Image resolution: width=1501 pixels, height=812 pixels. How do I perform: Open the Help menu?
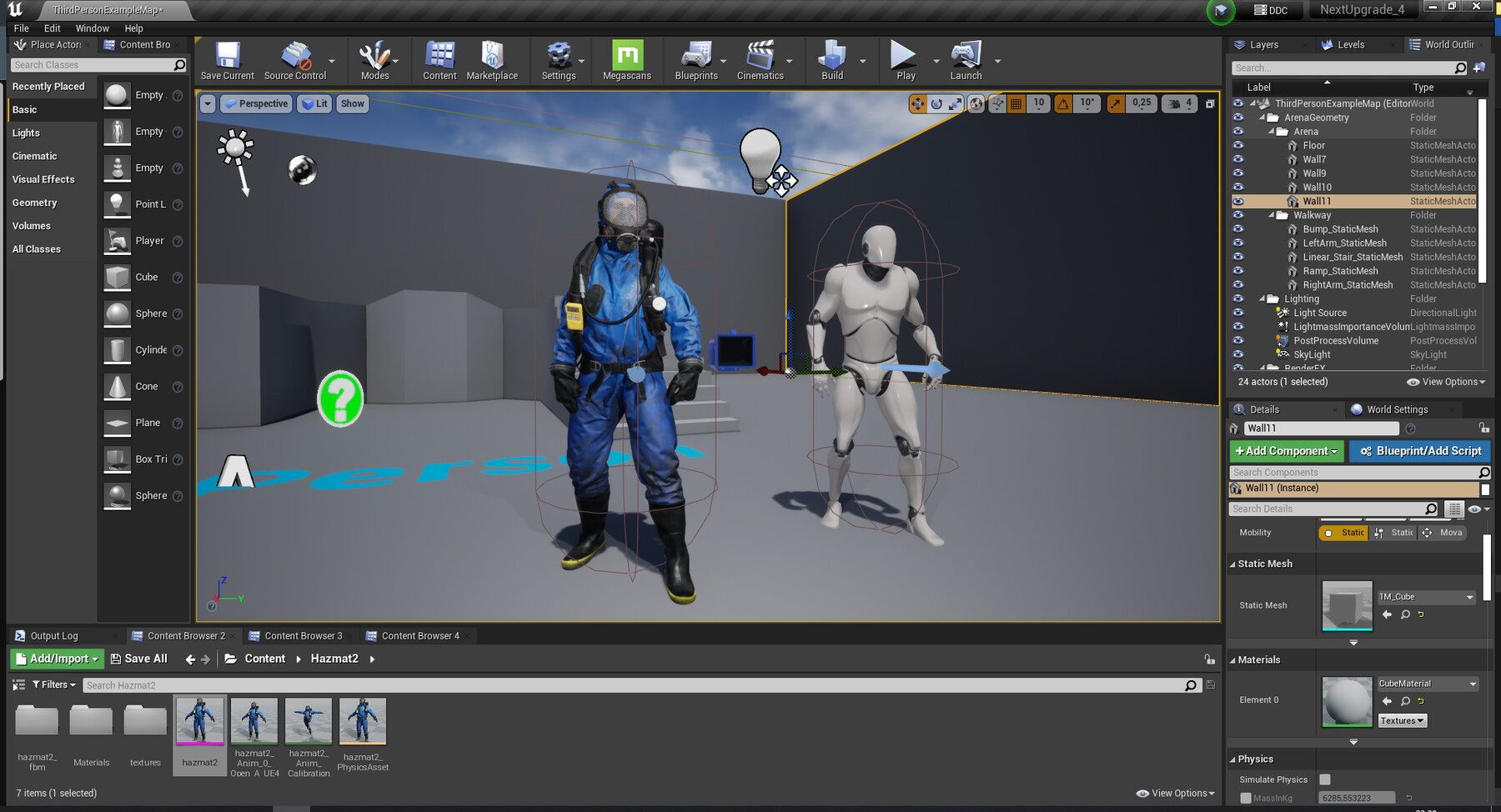pos(133,28)
